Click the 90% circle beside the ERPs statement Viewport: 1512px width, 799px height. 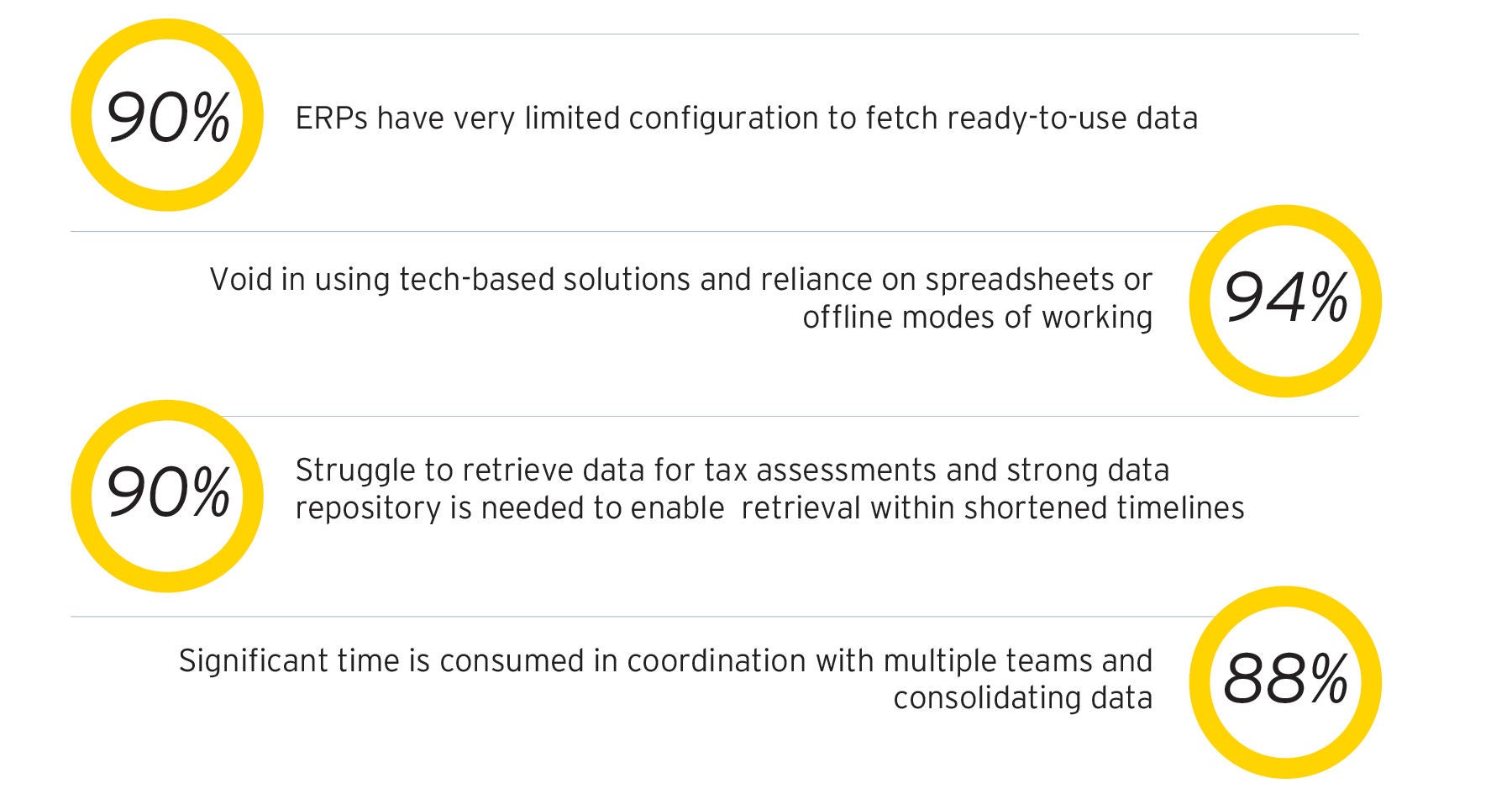[166, 116]
